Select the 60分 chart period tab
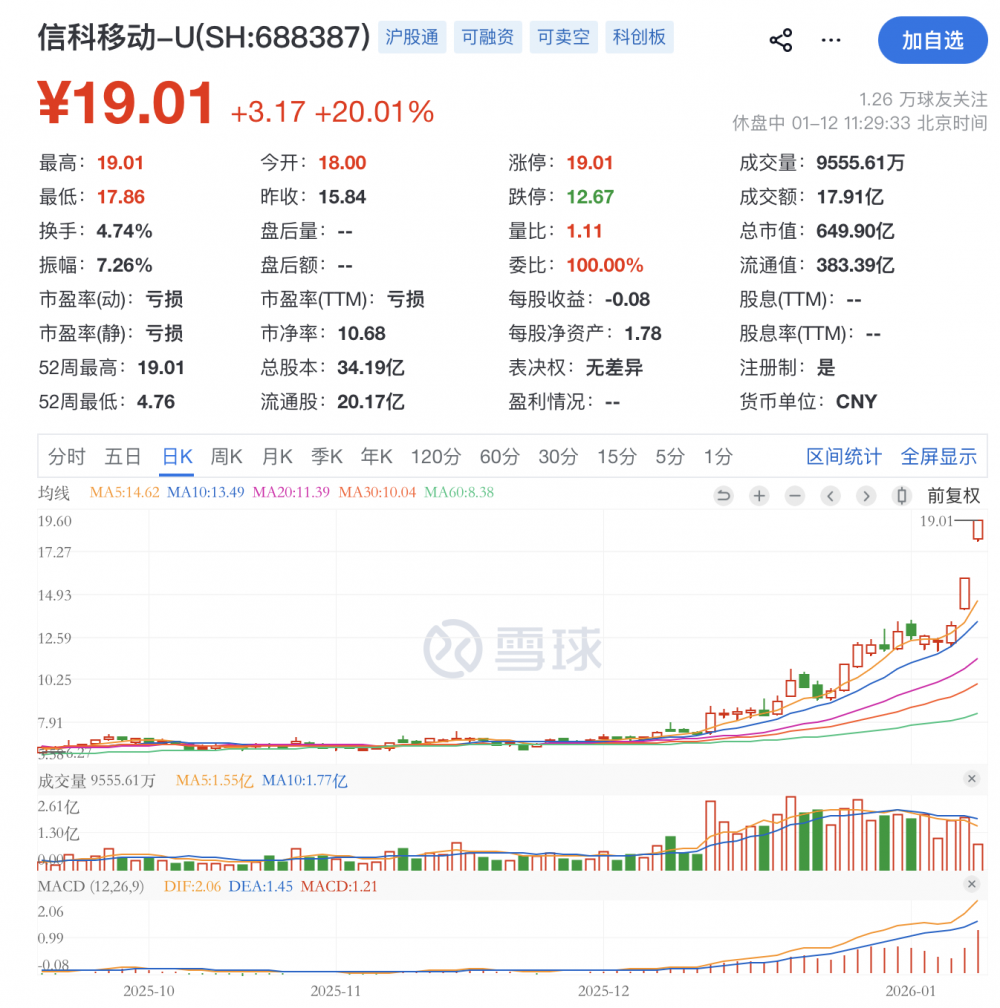1000x1008 pixels. pyautogui.click(x=499, y=457)
